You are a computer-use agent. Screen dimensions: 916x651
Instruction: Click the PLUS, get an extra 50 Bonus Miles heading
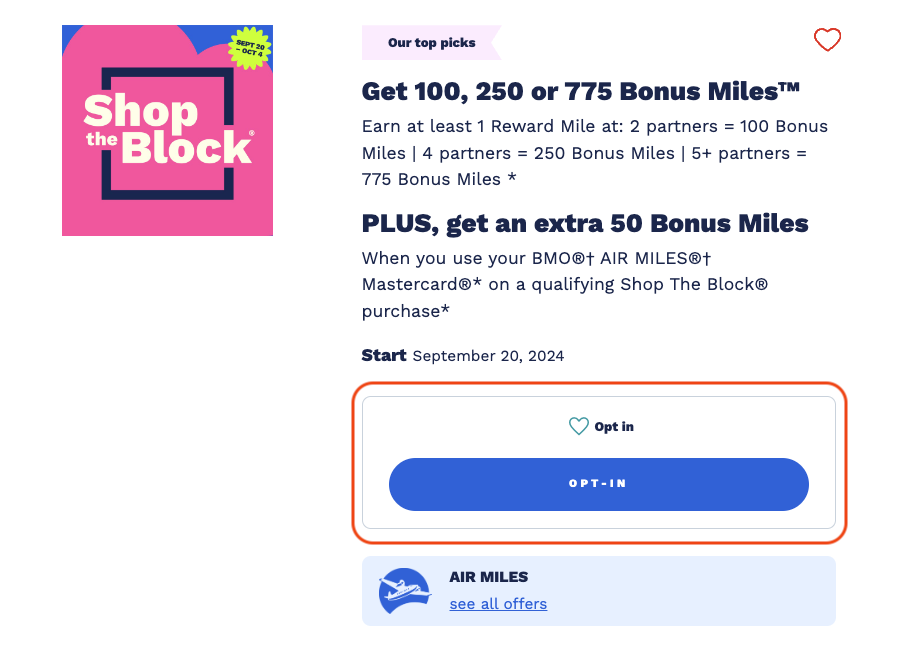click(585, 223)
